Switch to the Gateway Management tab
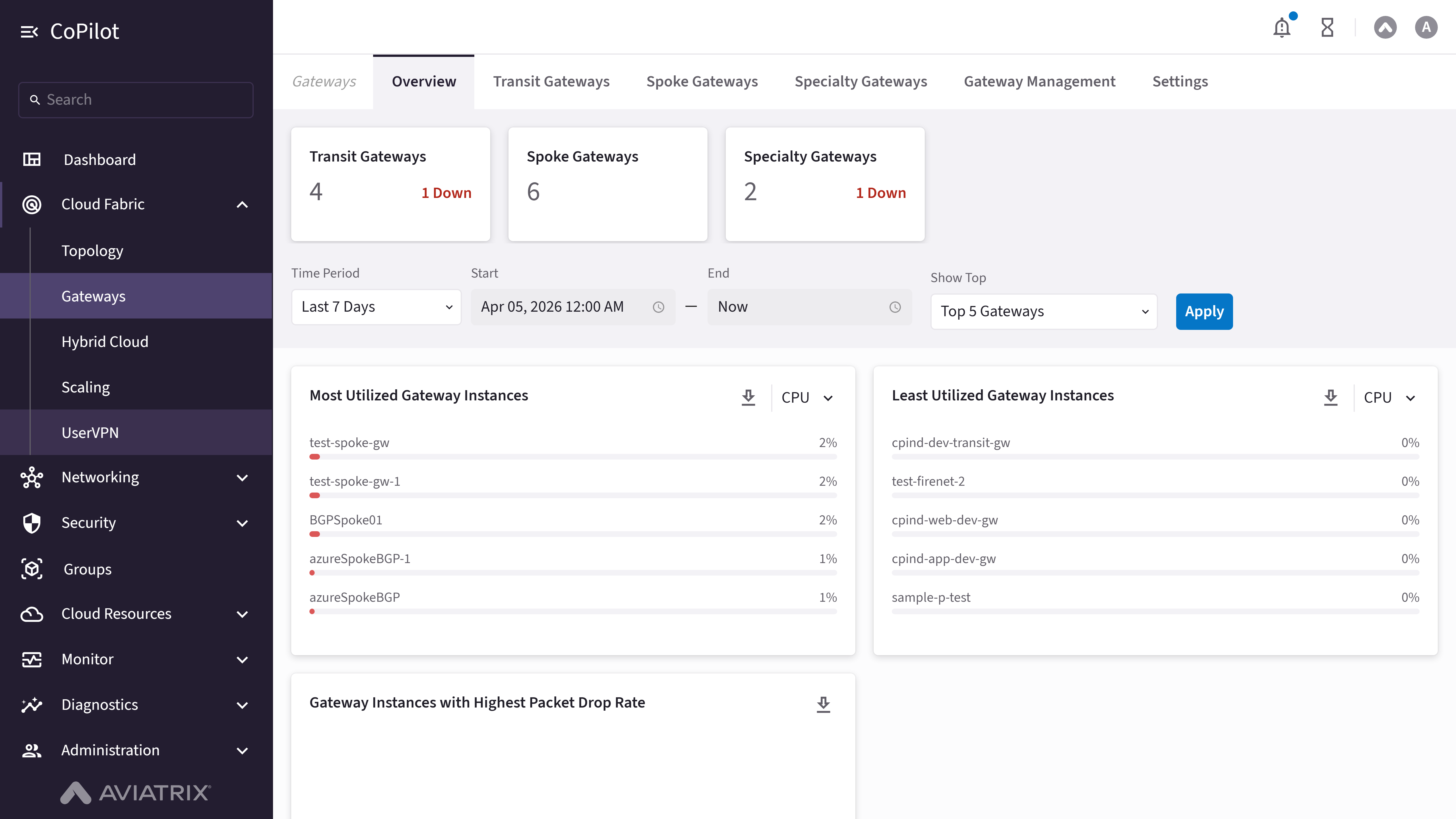 pyautogui.click(x=1039, y=81)
